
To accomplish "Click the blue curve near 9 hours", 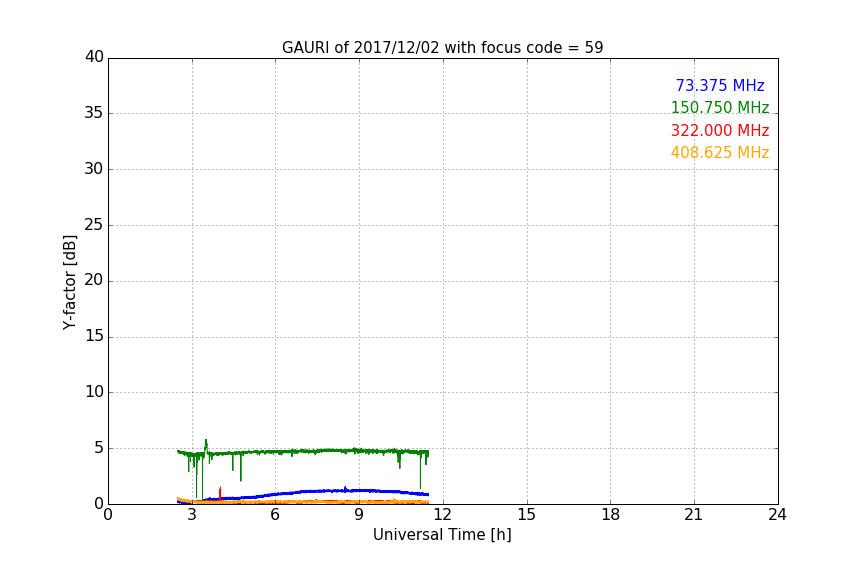I will coord(359,490).
